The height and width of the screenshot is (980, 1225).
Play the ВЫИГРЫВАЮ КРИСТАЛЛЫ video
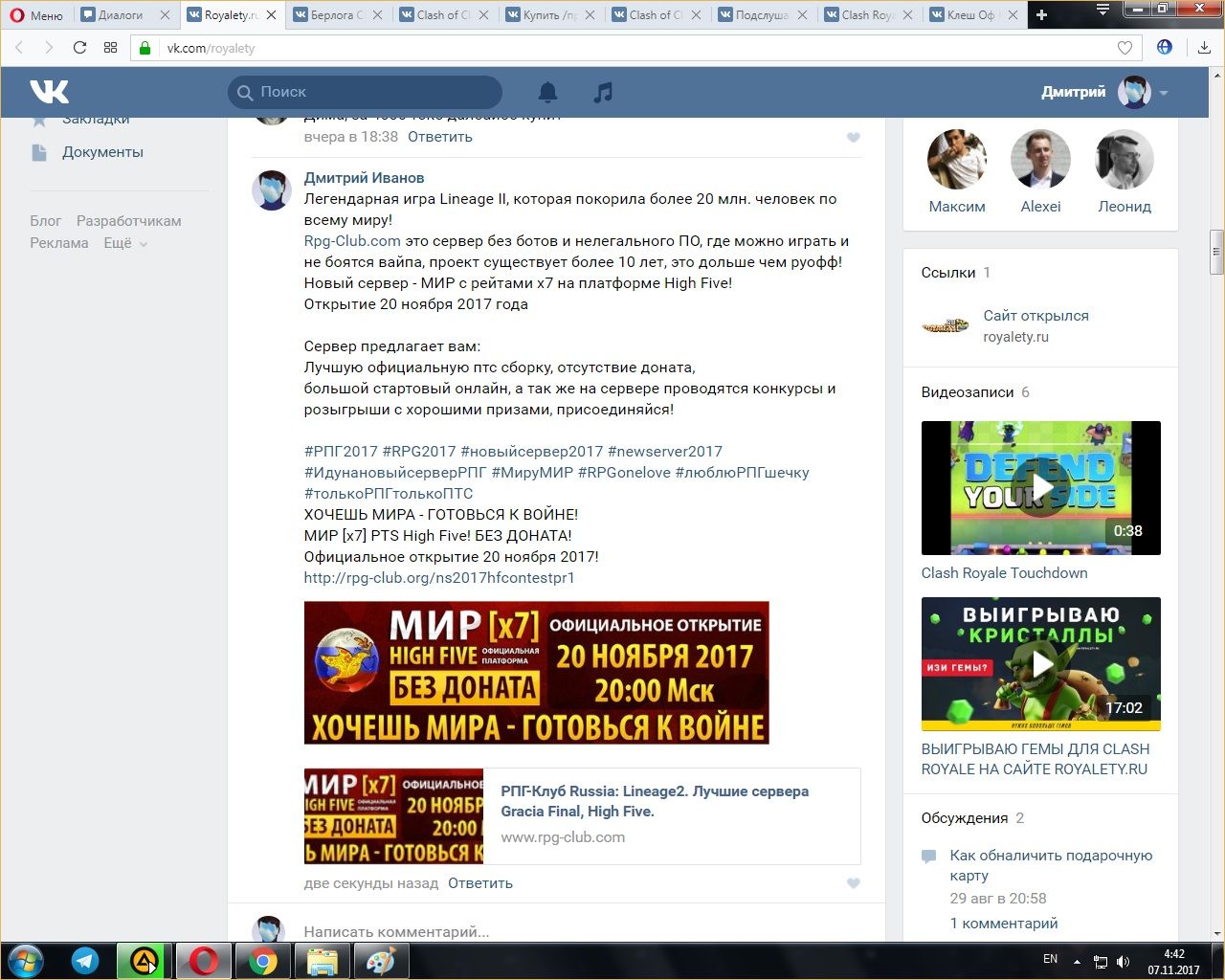(1041, 664)
